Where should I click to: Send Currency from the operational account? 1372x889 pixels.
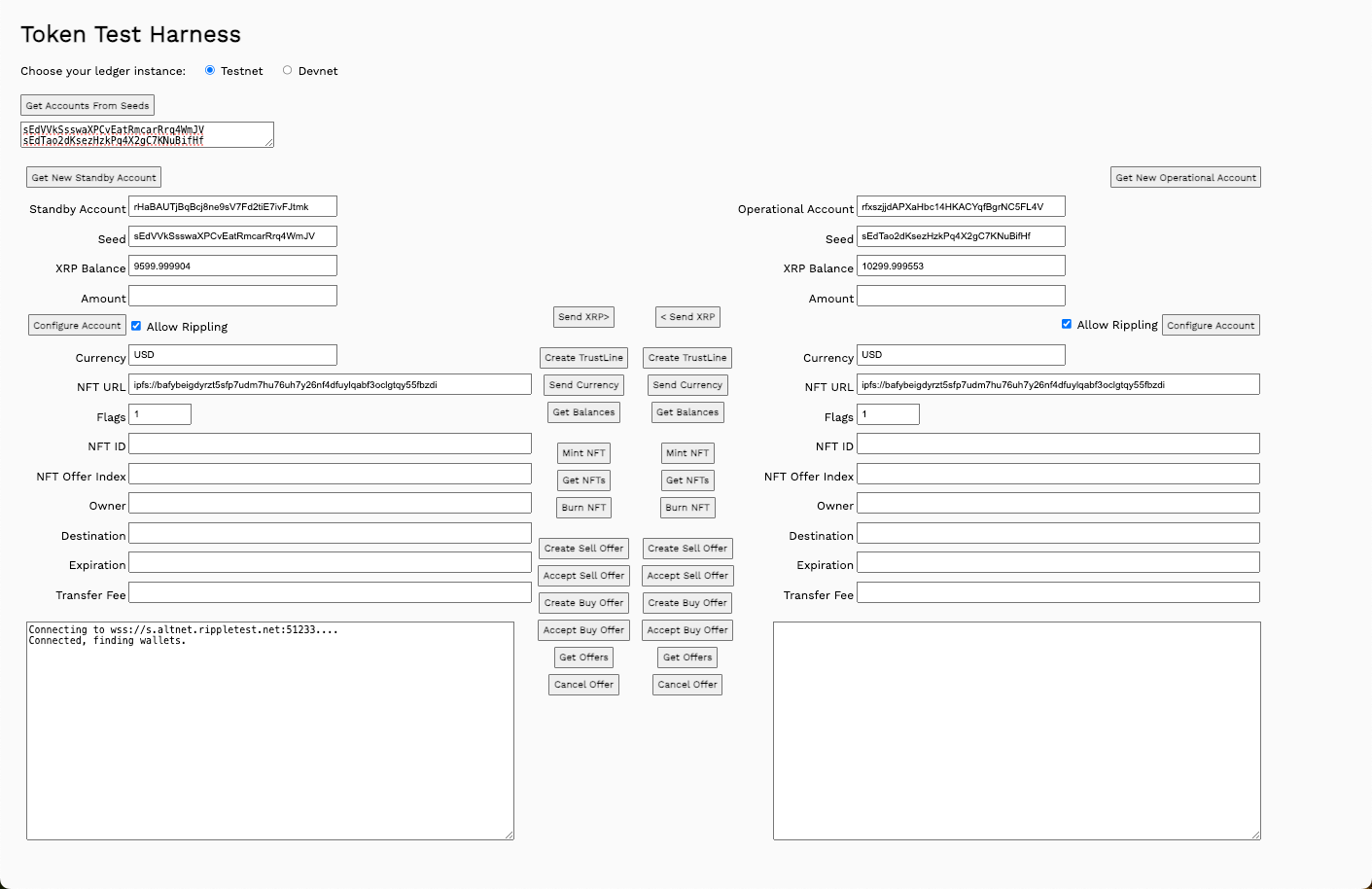click(686, 384)
